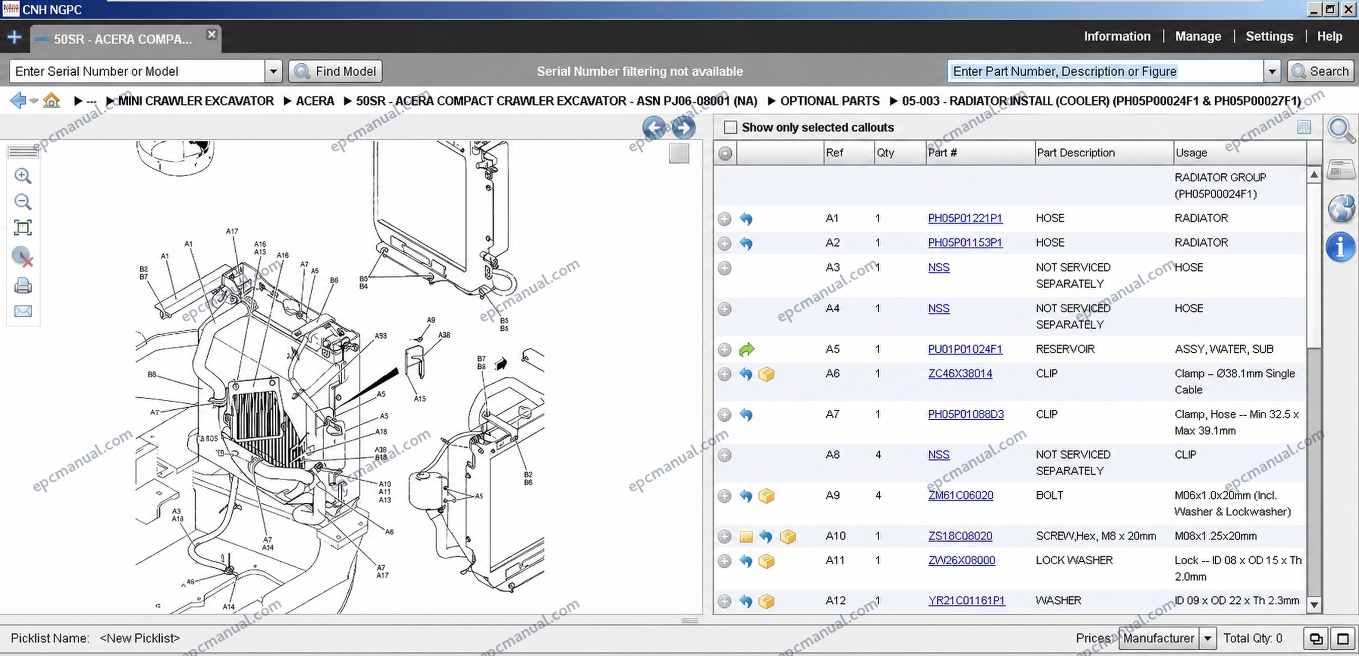Add A3 NSS row to picklist
This screenshot has width=1359, height=656.
(x=725, y=268)
